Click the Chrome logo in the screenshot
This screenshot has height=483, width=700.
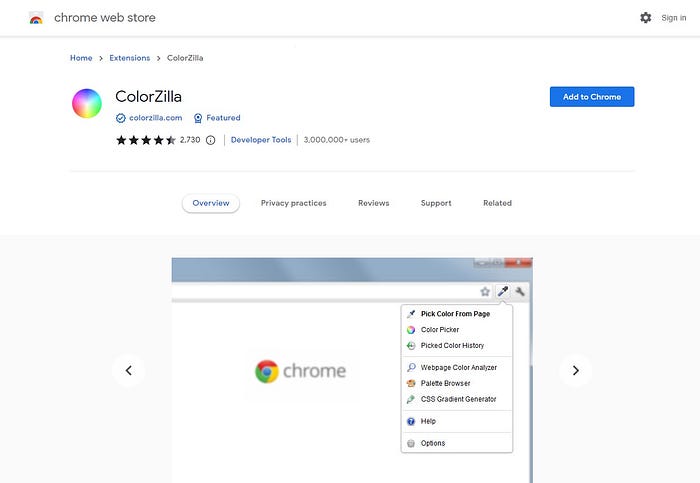[x=267, y=371]
